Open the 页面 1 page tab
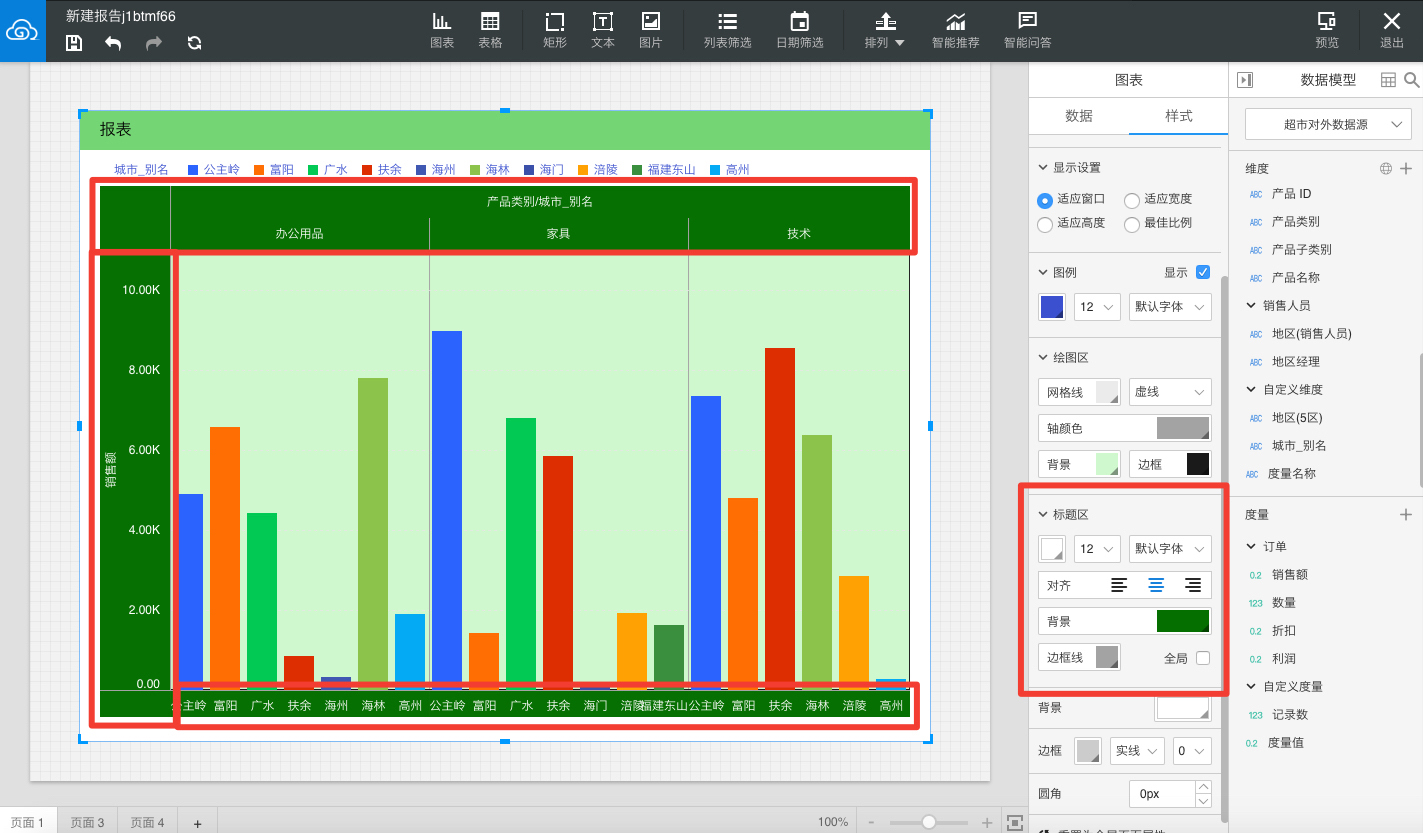 (27, 822)
